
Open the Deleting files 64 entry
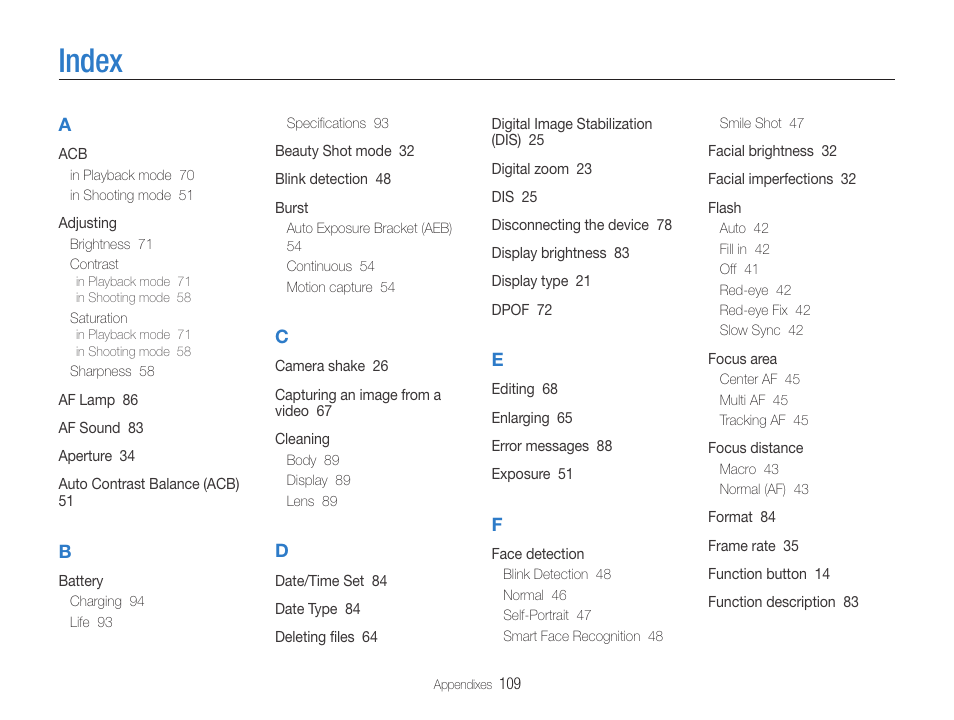pyautogui.click(x=326, y=637)
